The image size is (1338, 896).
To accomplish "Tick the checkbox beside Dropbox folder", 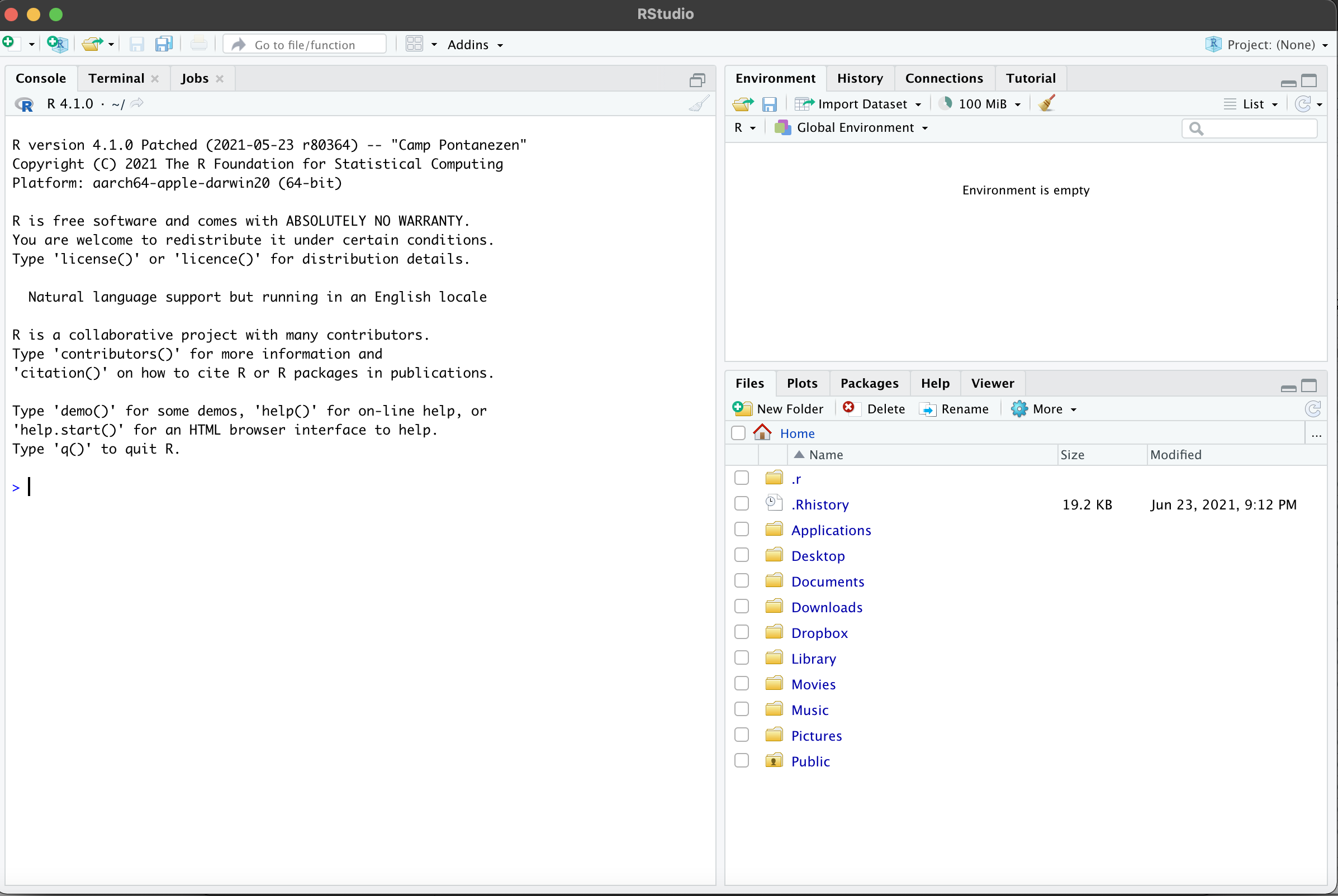I will tap(741, 632).
